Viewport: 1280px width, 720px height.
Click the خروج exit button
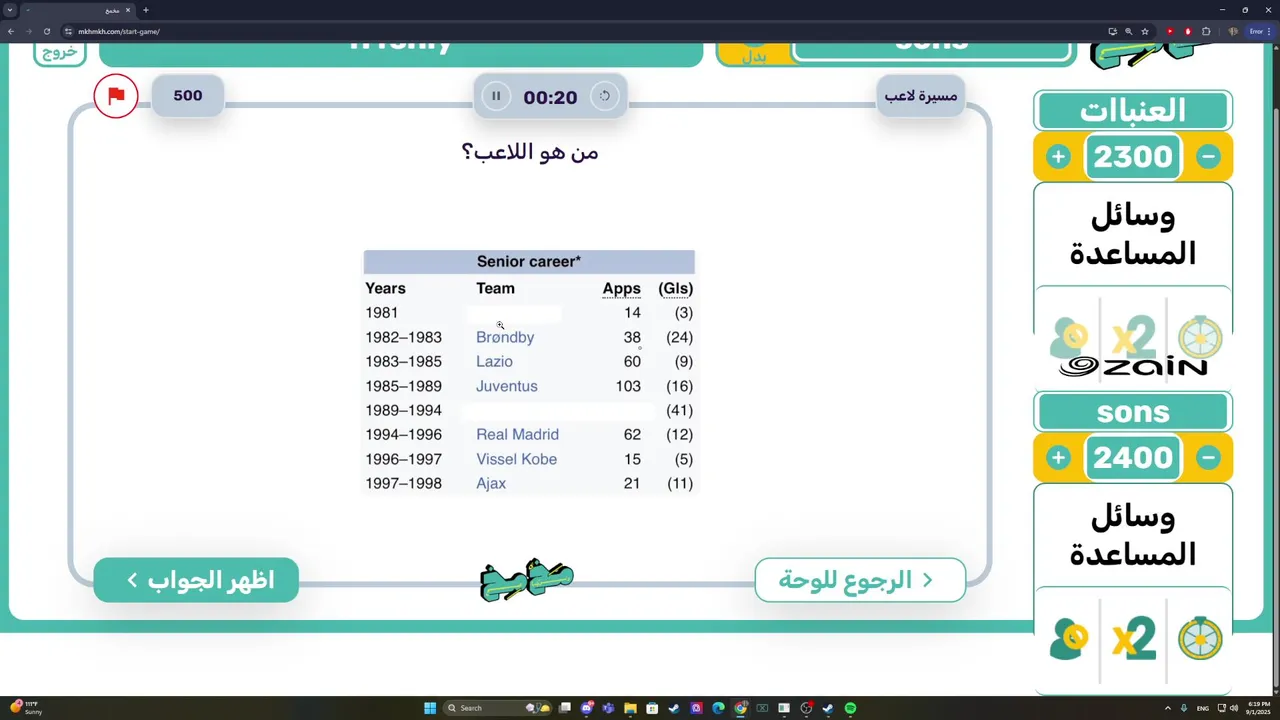point(59,53)
